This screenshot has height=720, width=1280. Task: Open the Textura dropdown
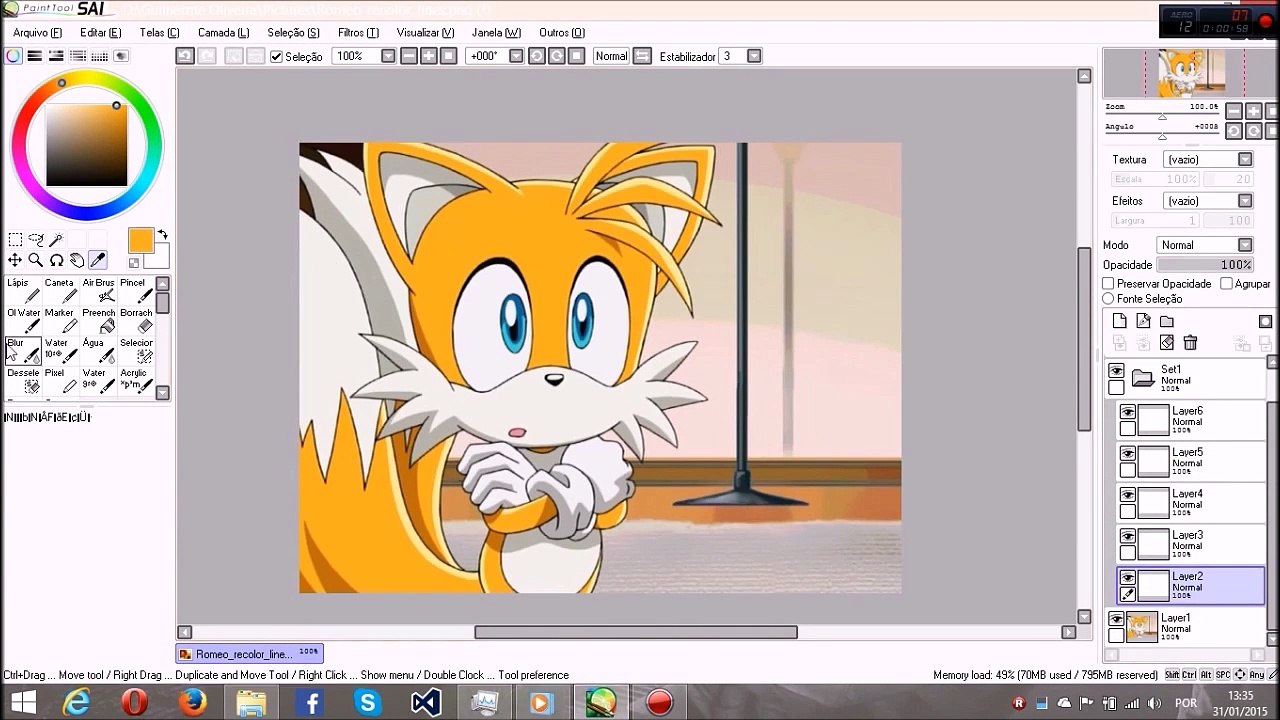click(1245, 159)
